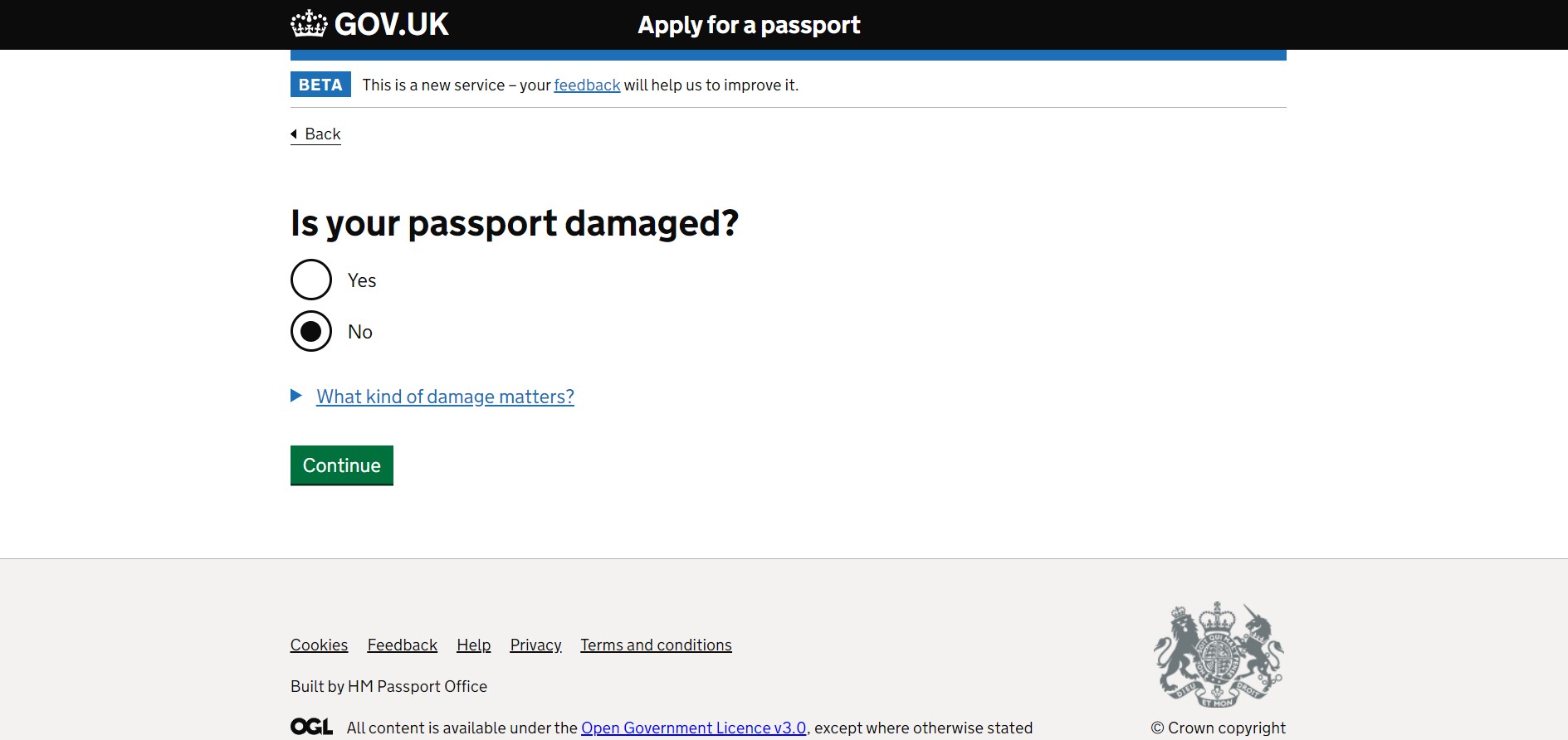Go back using the Back link
This screenshot has height=740, width=1568.
coord(322,134)
